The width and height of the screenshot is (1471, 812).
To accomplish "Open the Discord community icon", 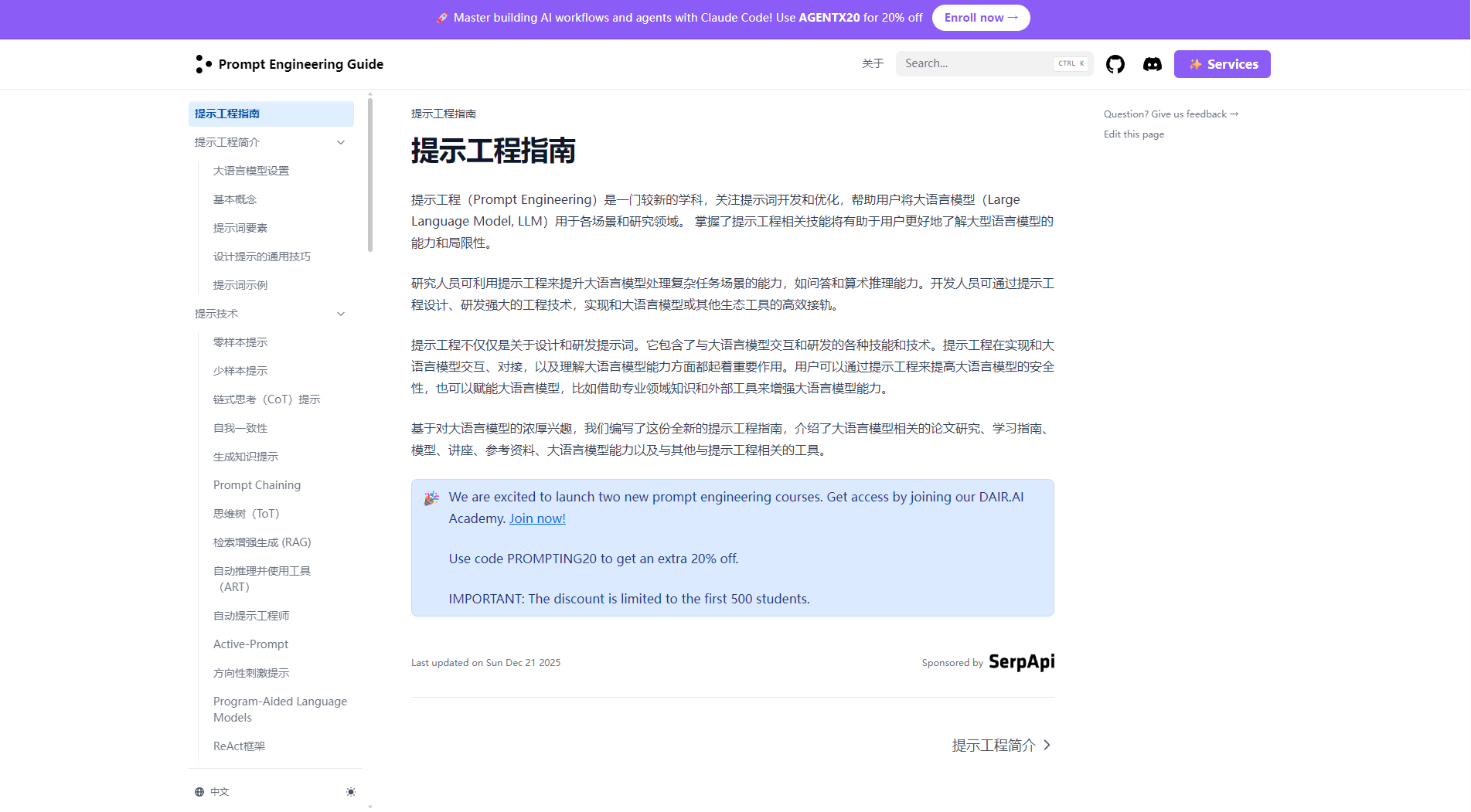I will (1153, 64).
